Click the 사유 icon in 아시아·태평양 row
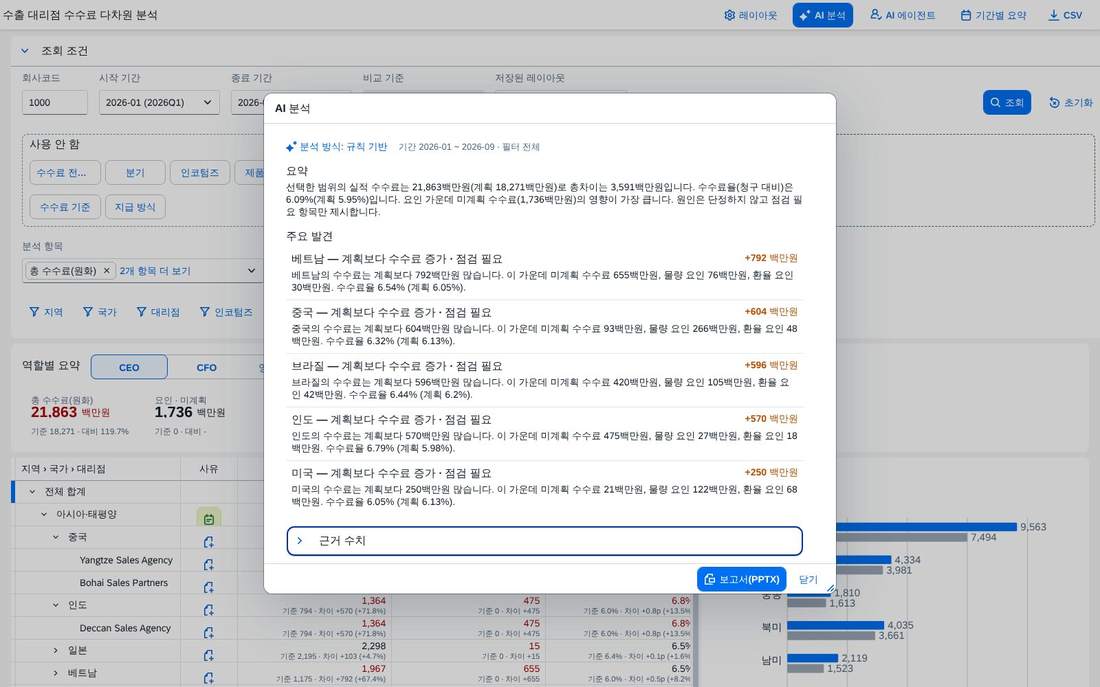 point(208,519)
